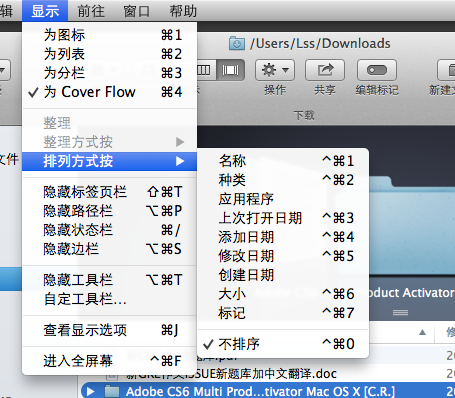The height and width of the screenshot is (398, 455).
Task: Click the column view toolbar icon
Action: click(206, 70)
